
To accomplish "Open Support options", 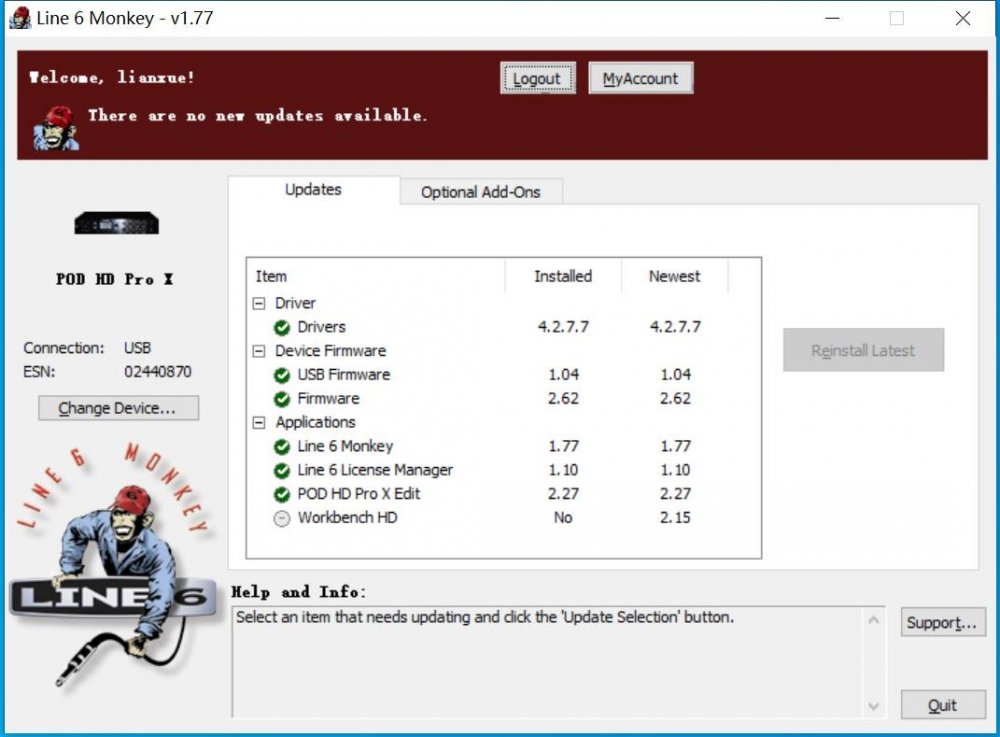I will [x=942, y=623].
